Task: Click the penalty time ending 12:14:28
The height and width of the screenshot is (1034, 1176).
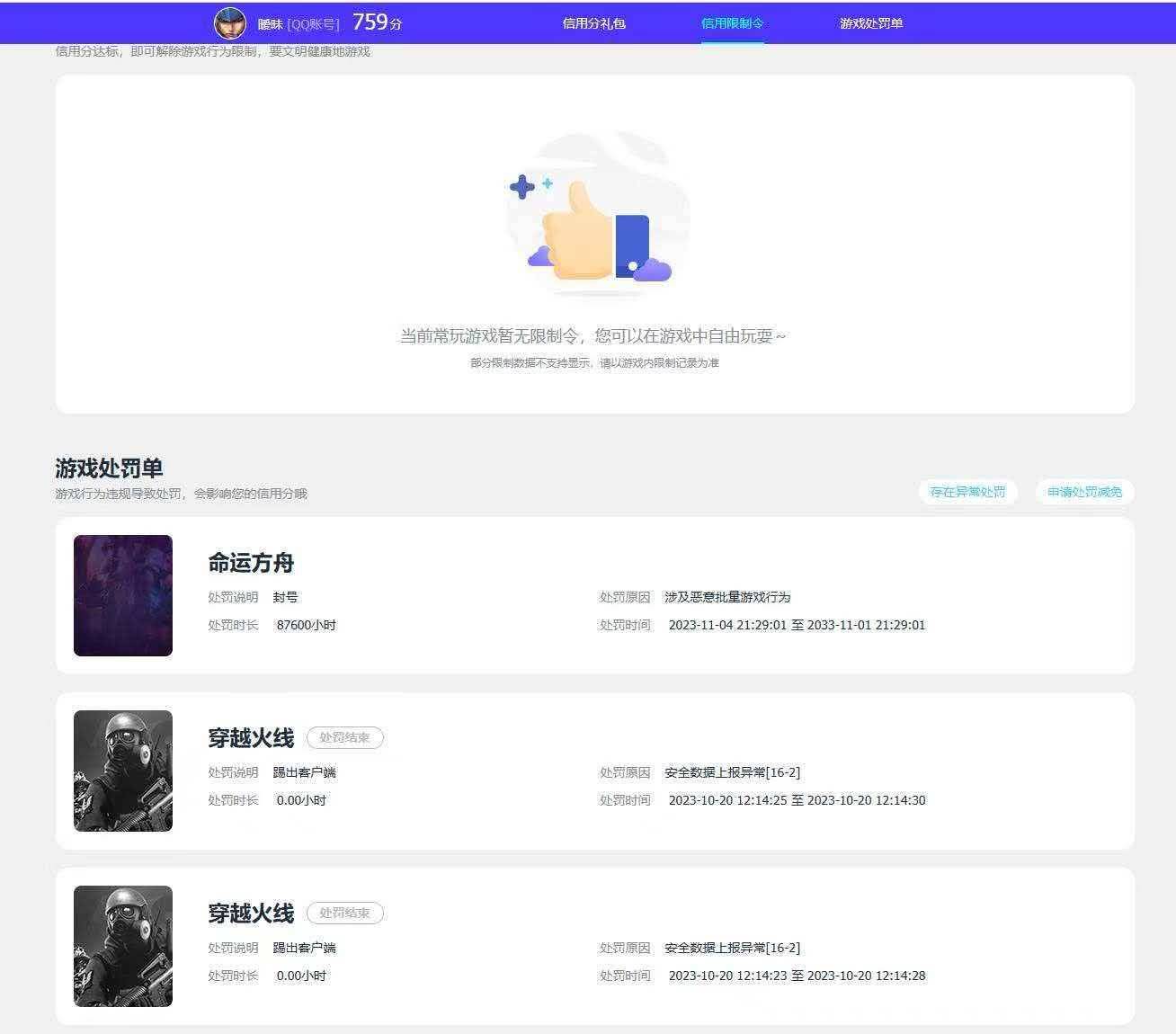Action: click(x=797, y=976)
